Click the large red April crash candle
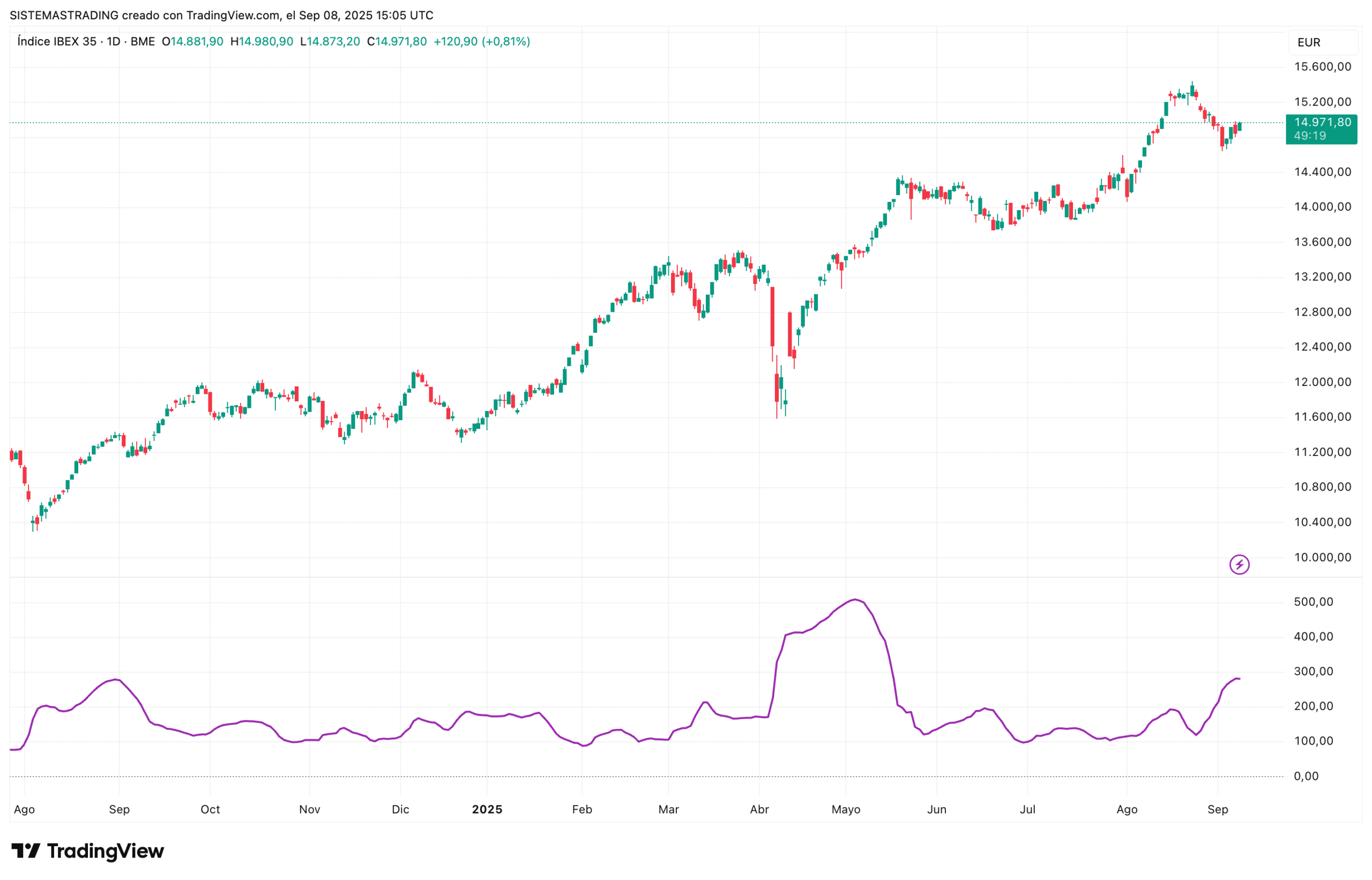This screenshot has height=880, width=1372. [772, 317]
